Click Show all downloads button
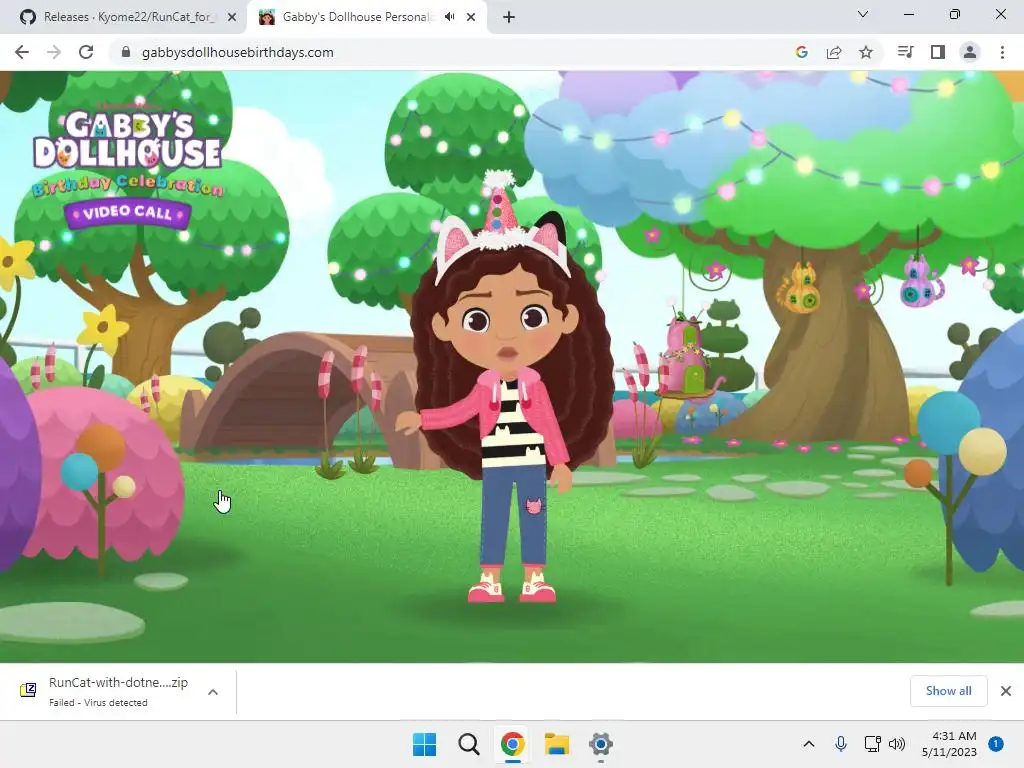 948,691
